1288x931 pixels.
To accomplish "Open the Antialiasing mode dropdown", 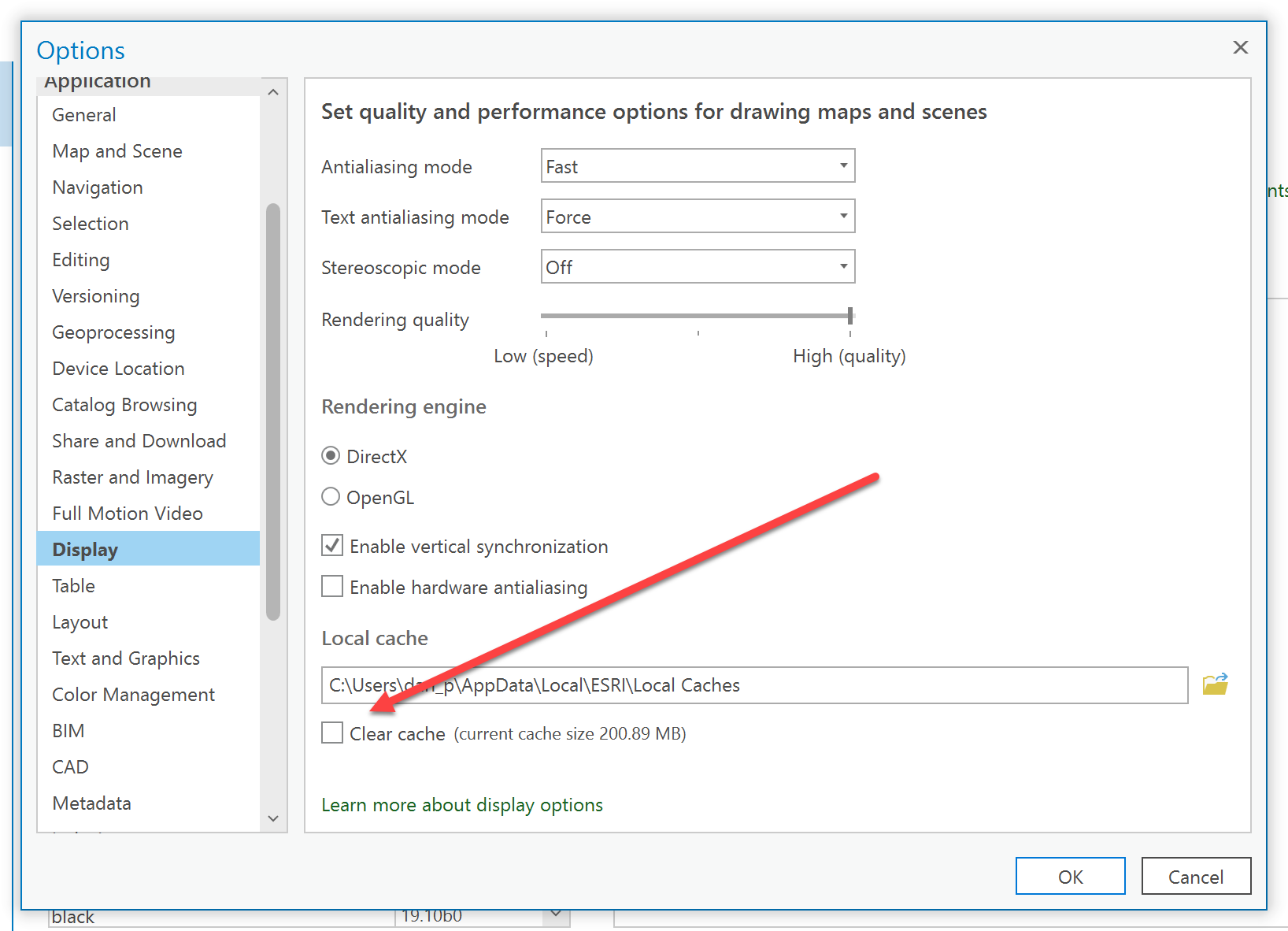I will [x=698, y=166].
